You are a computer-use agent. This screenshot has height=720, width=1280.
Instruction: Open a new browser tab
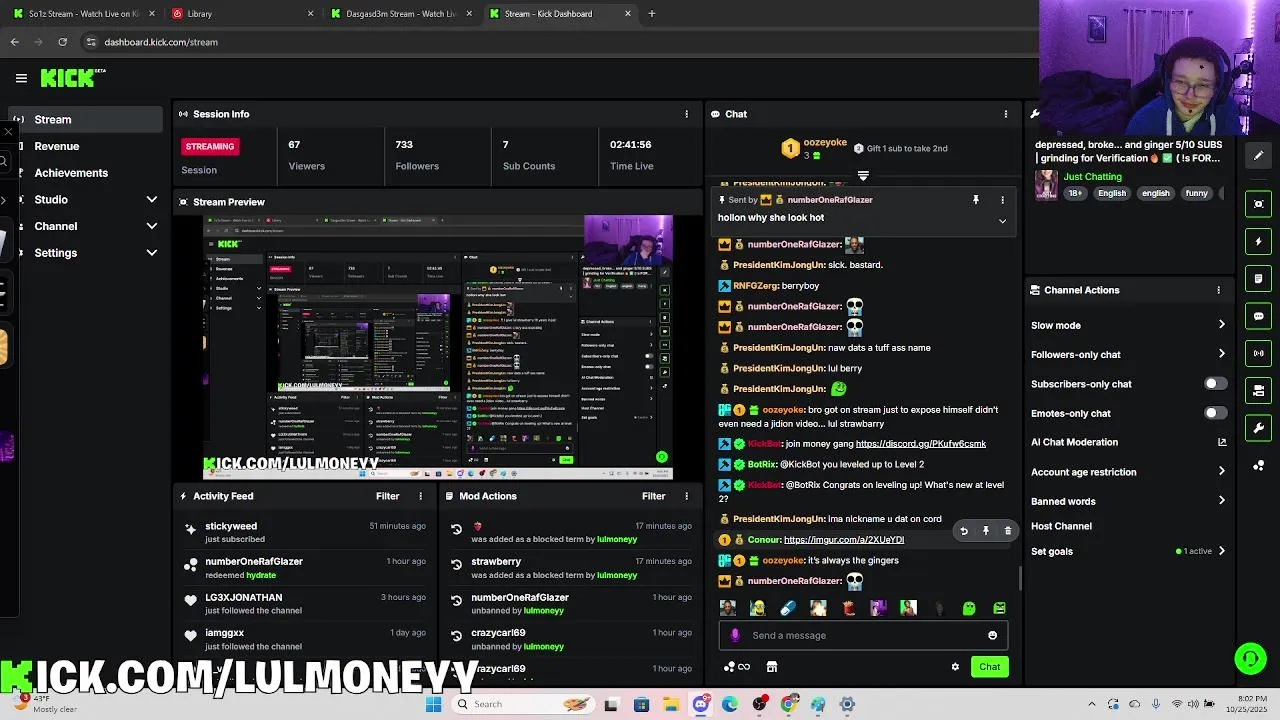[651, 14]
